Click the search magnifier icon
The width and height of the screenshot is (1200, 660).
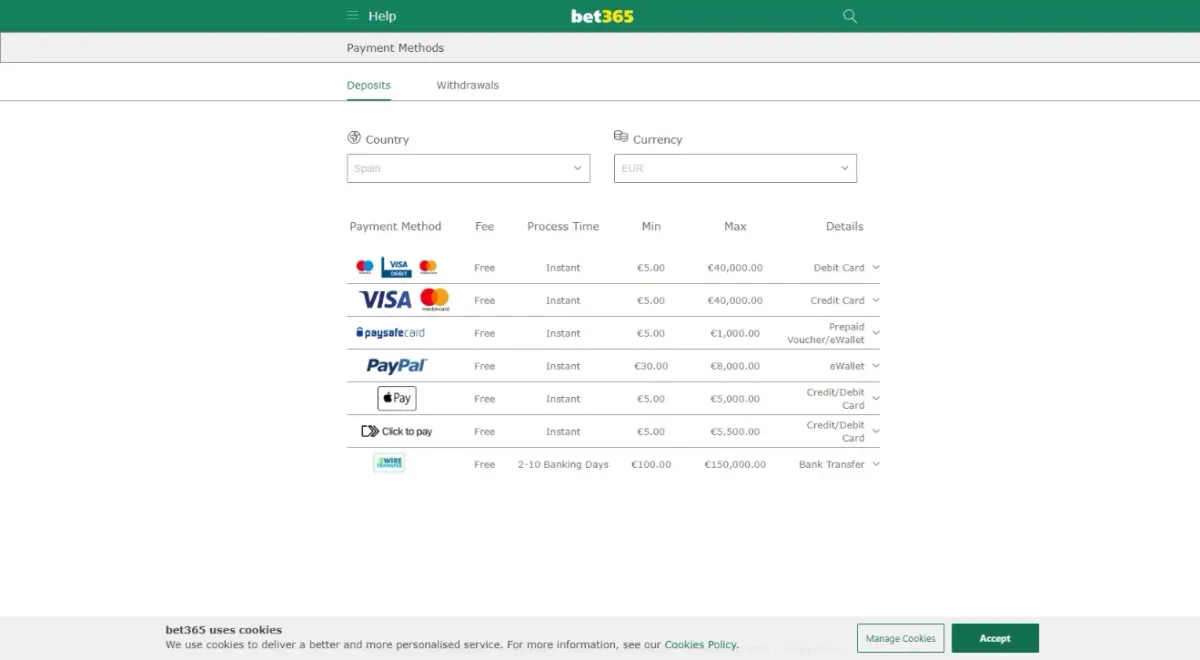point(850,16)
